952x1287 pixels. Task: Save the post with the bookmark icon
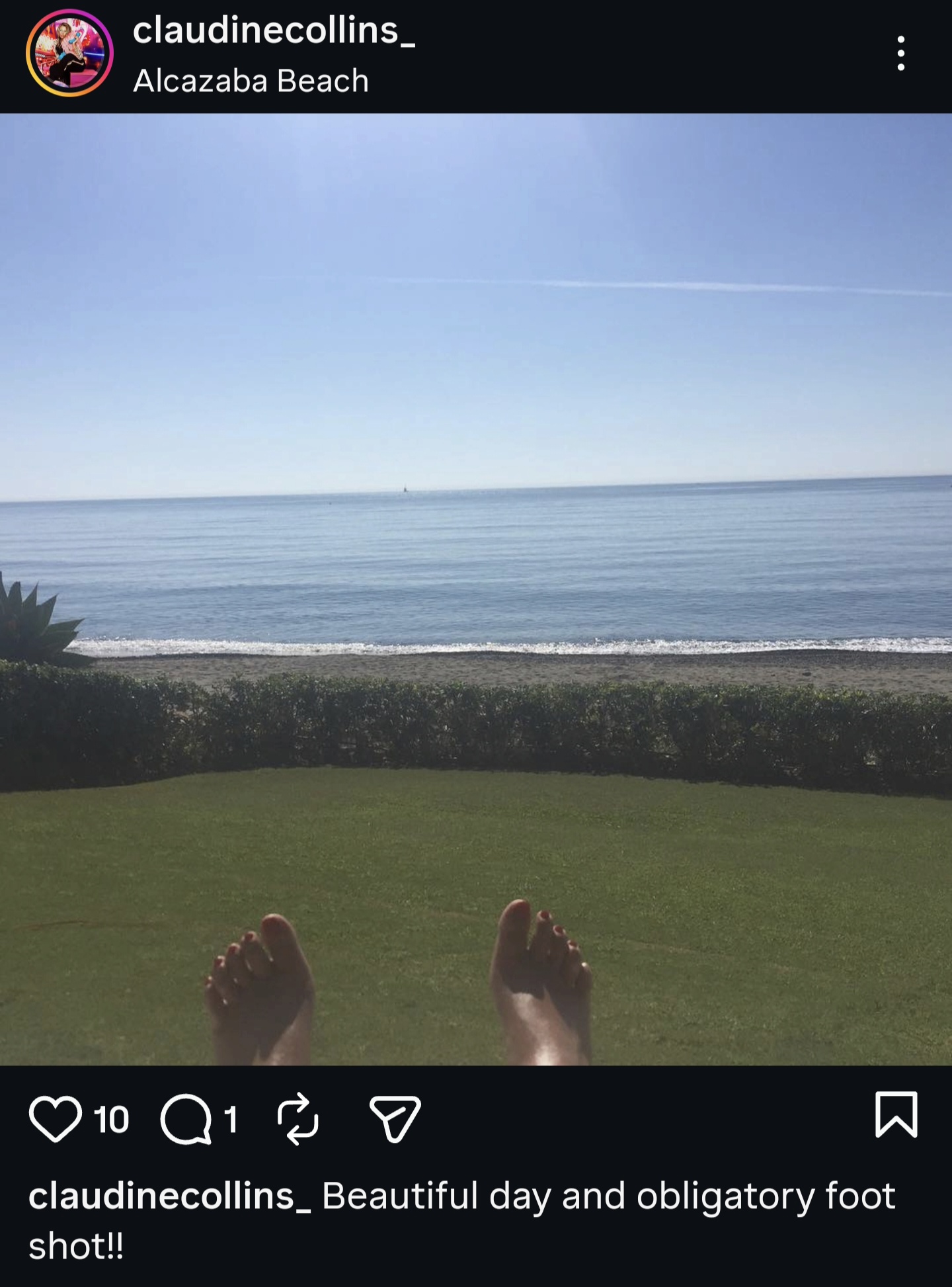(x=896, y=1115)
